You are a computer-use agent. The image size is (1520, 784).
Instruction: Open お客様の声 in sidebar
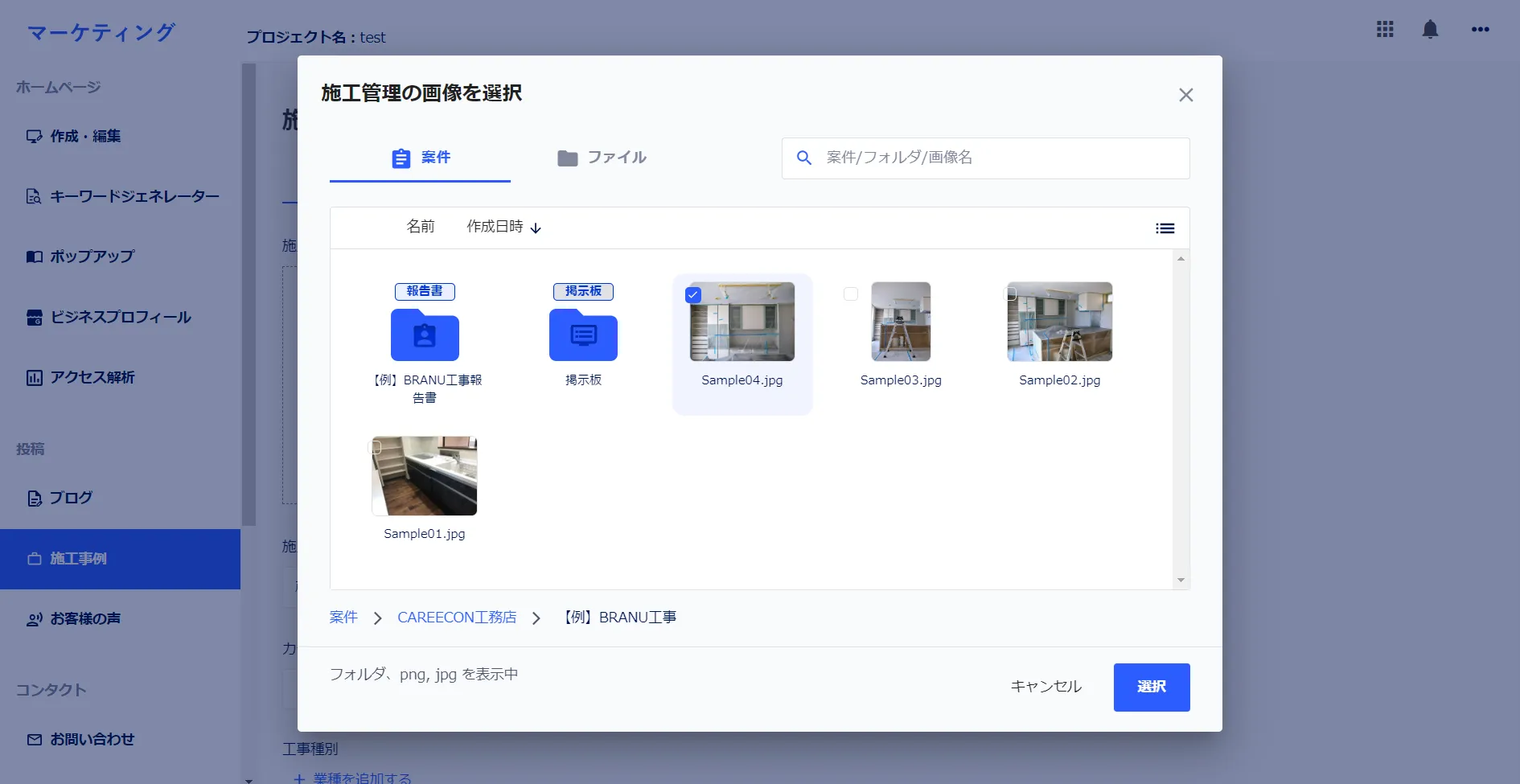121,619
